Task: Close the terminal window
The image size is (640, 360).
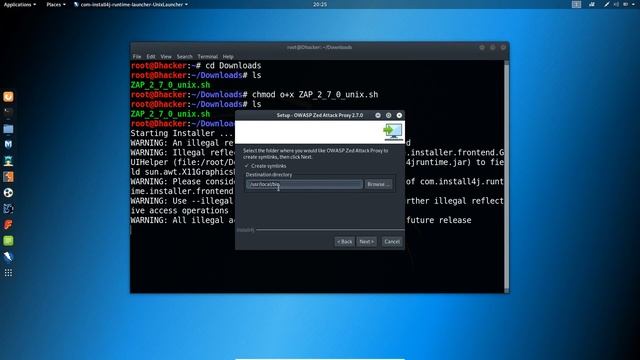Action: (x=503, y=47)
